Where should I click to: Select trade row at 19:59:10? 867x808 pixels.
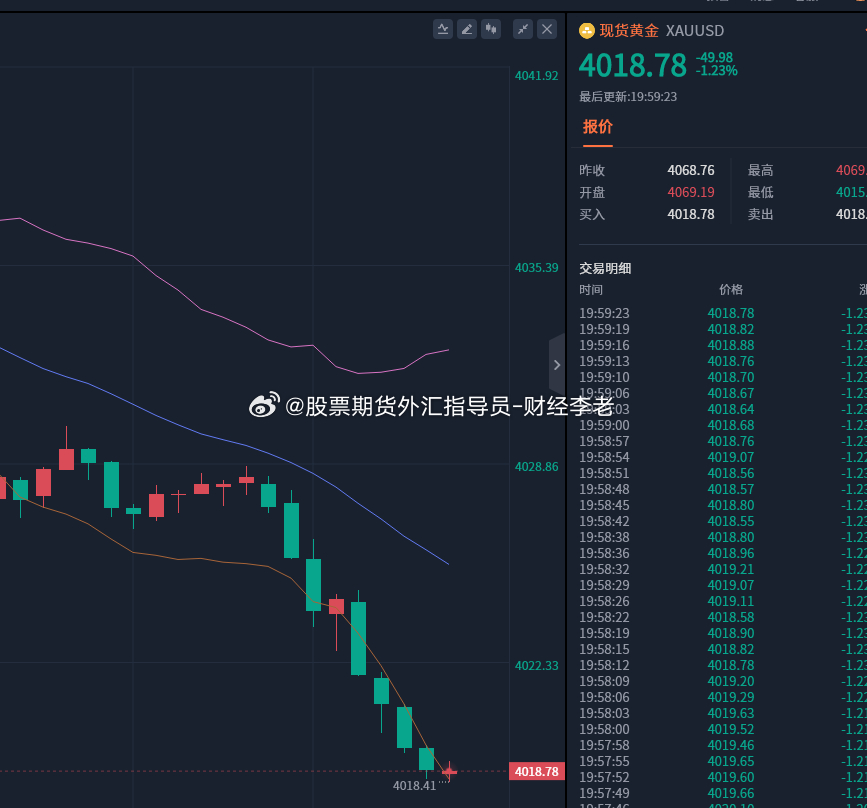(723, 378)
